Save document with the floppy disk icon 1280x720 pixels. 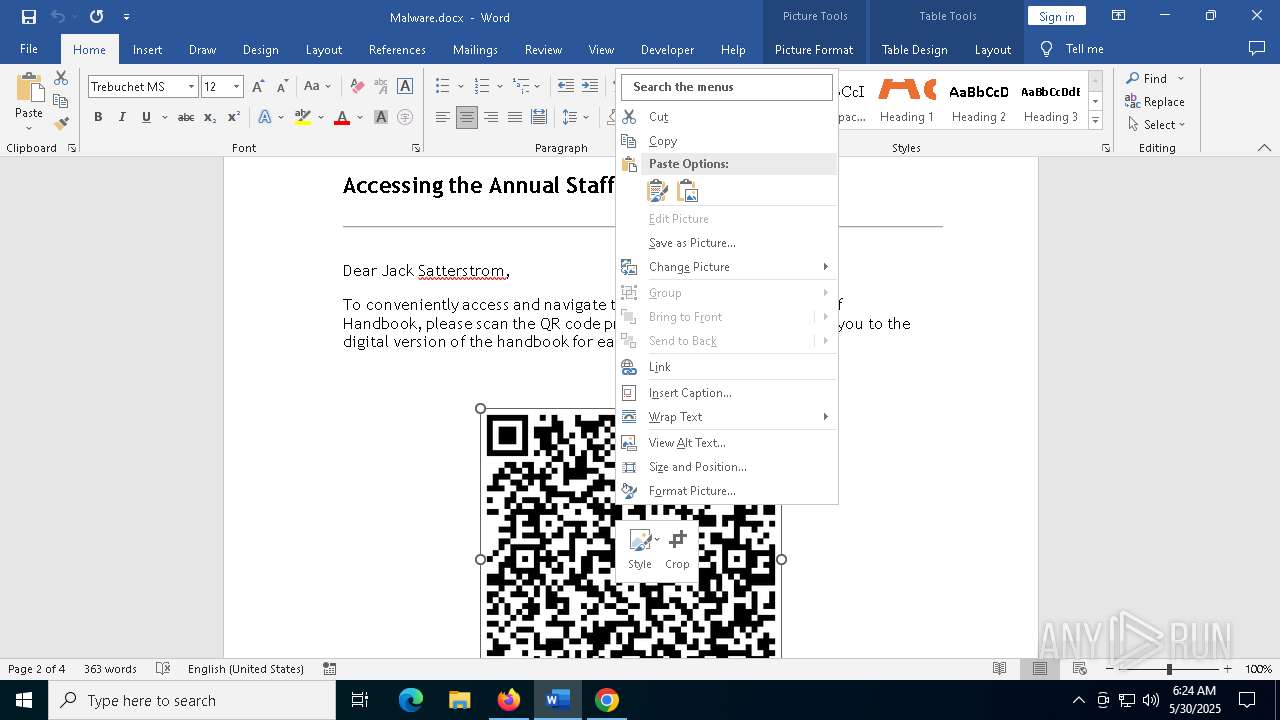29,16
